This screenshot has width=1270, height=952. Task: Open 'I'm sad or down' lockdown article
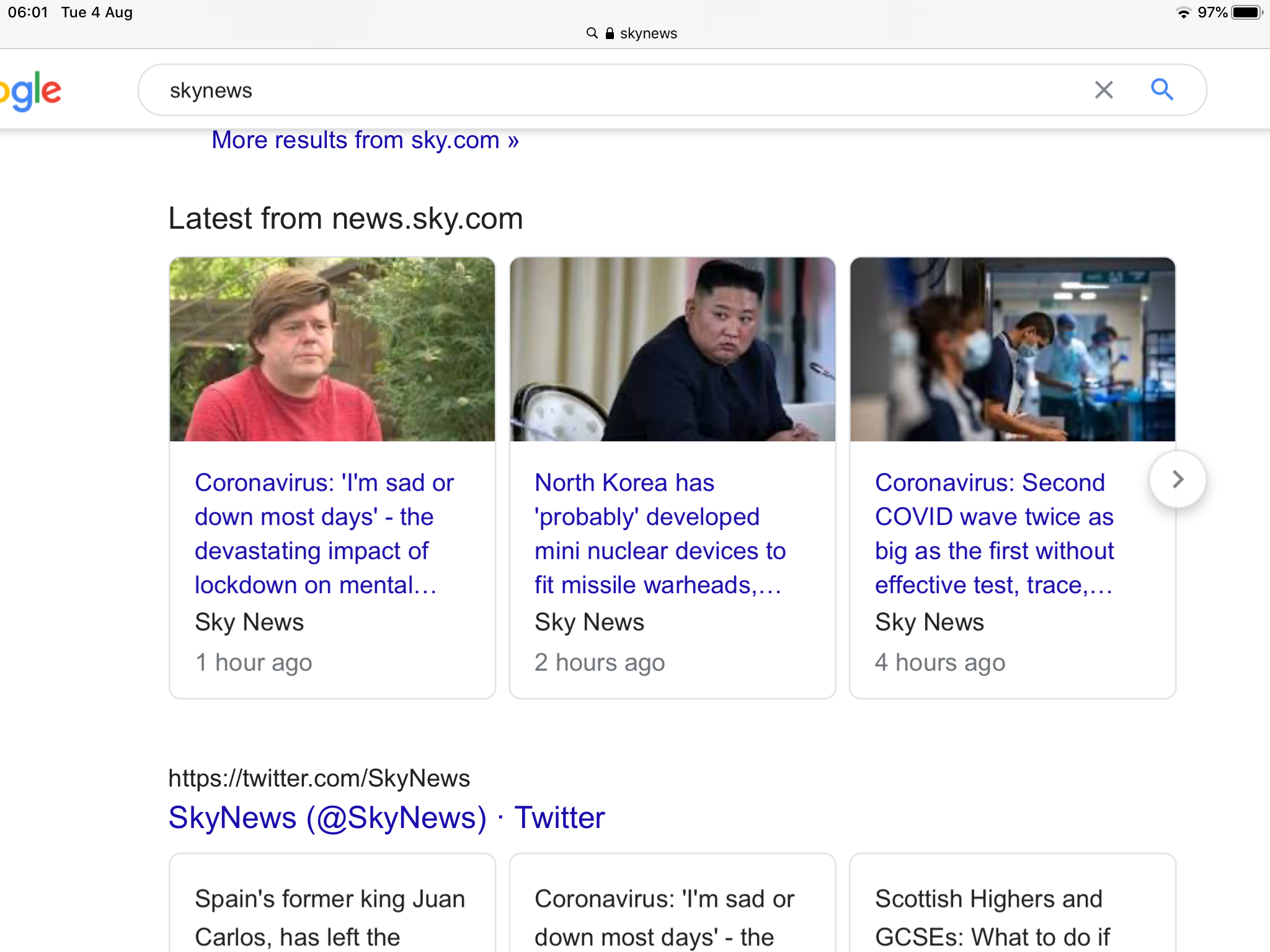[x=324, y=534]
